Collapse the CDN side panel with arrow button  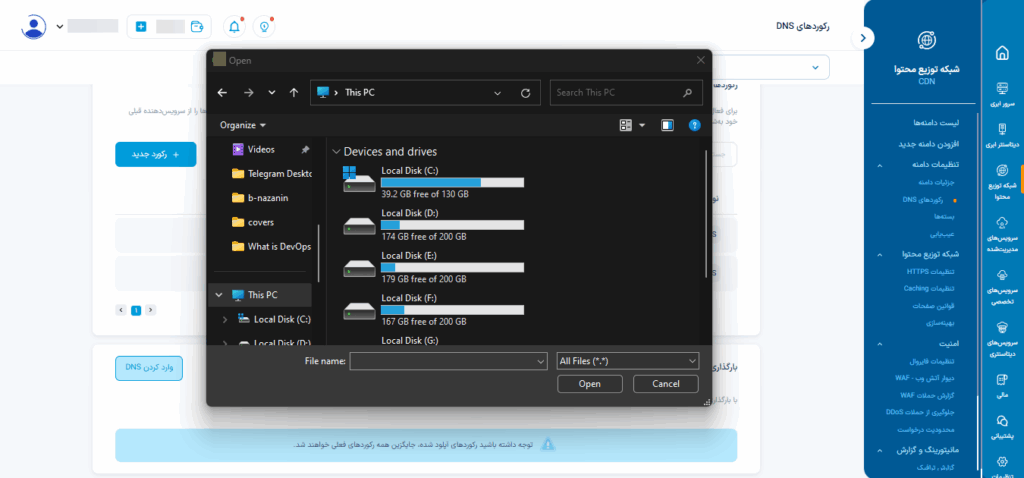(863, 39)
